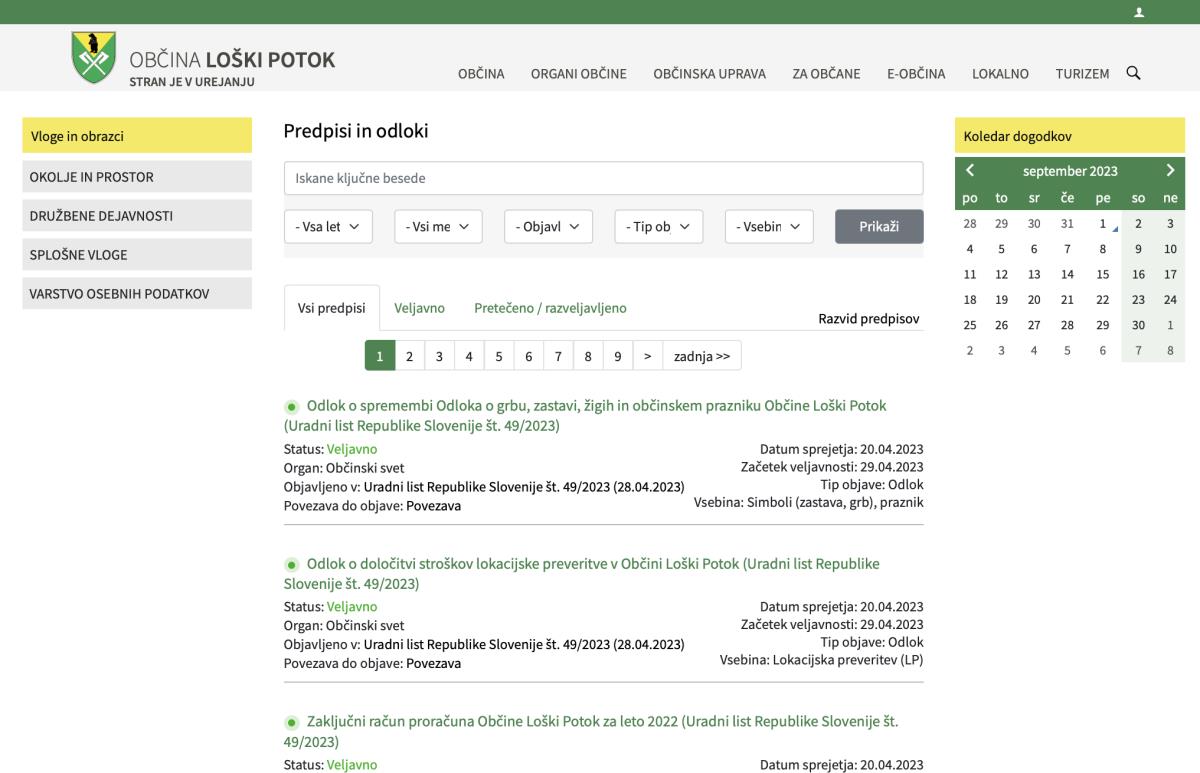Expand the Vsi meseci month dropdown
Image resolution: width=1200 pixels, height=773 pixels.
coord(438,226)
